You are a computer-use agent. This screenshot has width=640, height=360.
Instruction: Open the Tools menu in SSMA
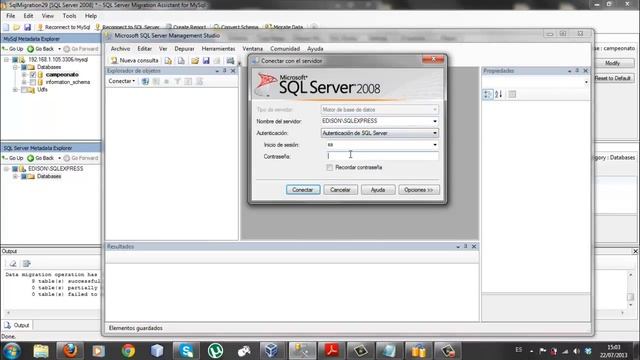click(x=69, y=16)
